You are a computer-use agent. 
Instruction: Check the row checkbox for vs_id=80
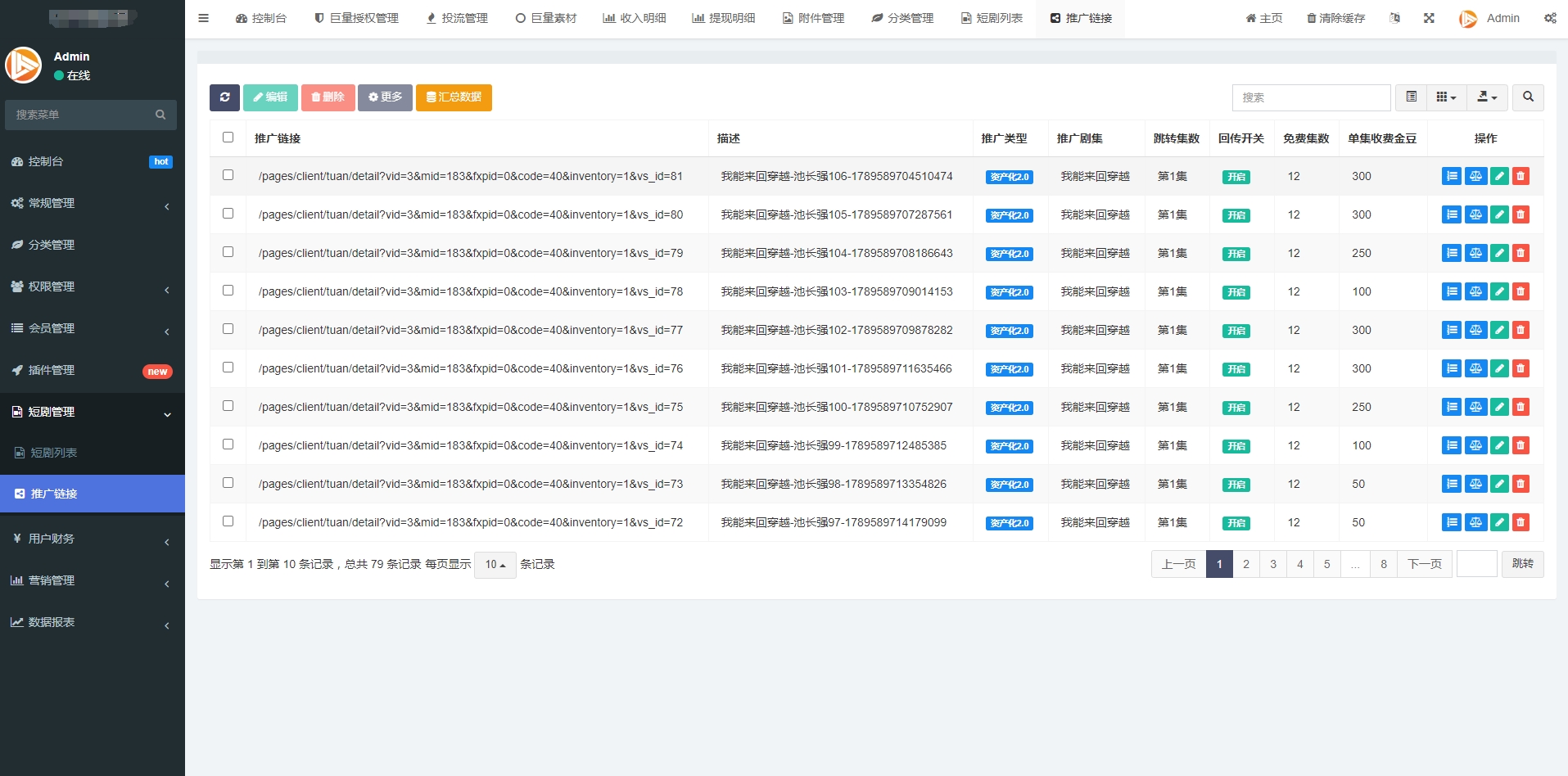[x=228, y=214]
